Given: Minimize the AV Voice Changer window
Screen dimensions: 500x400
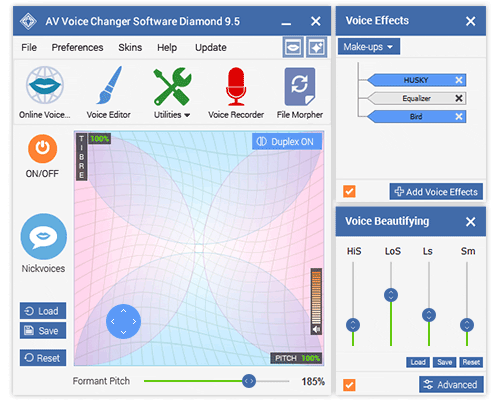Looking at the screenshot, I should 286,23.
